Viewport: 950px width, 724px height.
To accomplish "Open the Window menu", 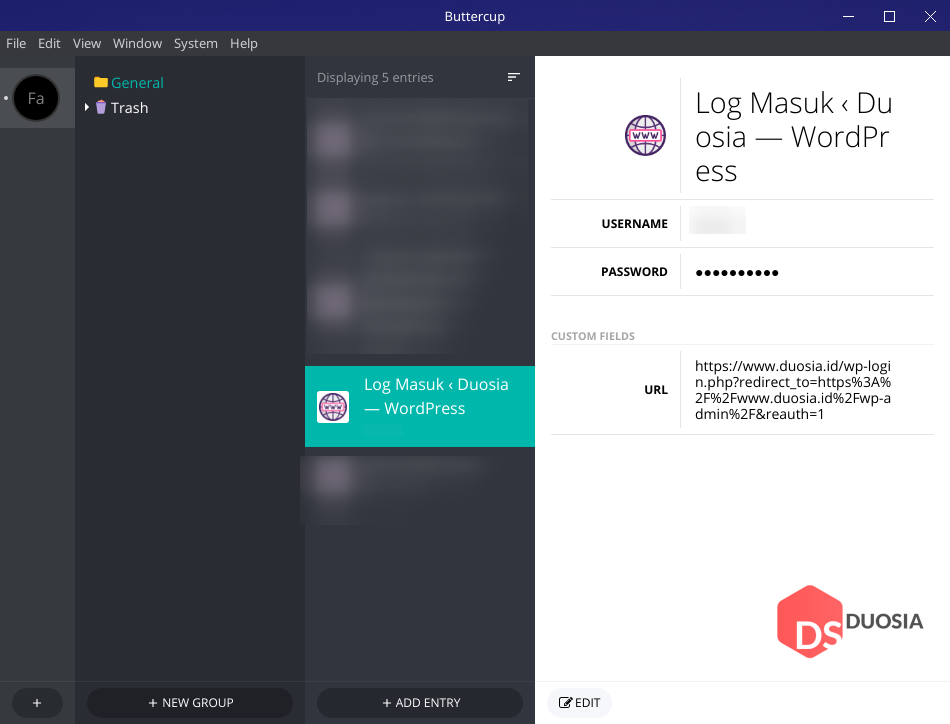I will tap(137, 44).
